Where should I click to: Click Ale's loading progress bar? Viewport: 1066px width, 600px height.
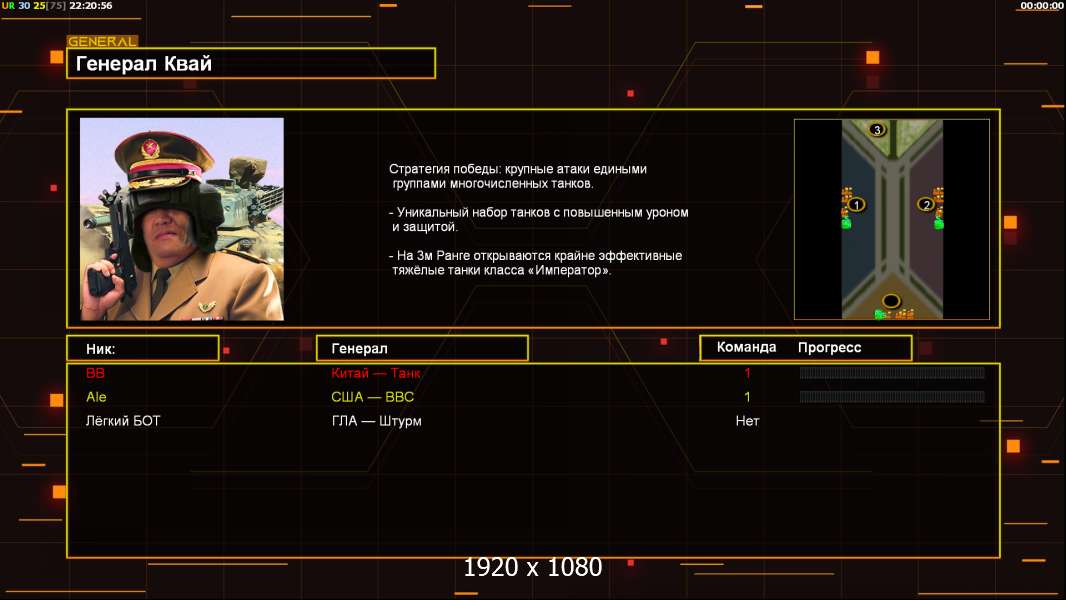click(x=892, y=396)
